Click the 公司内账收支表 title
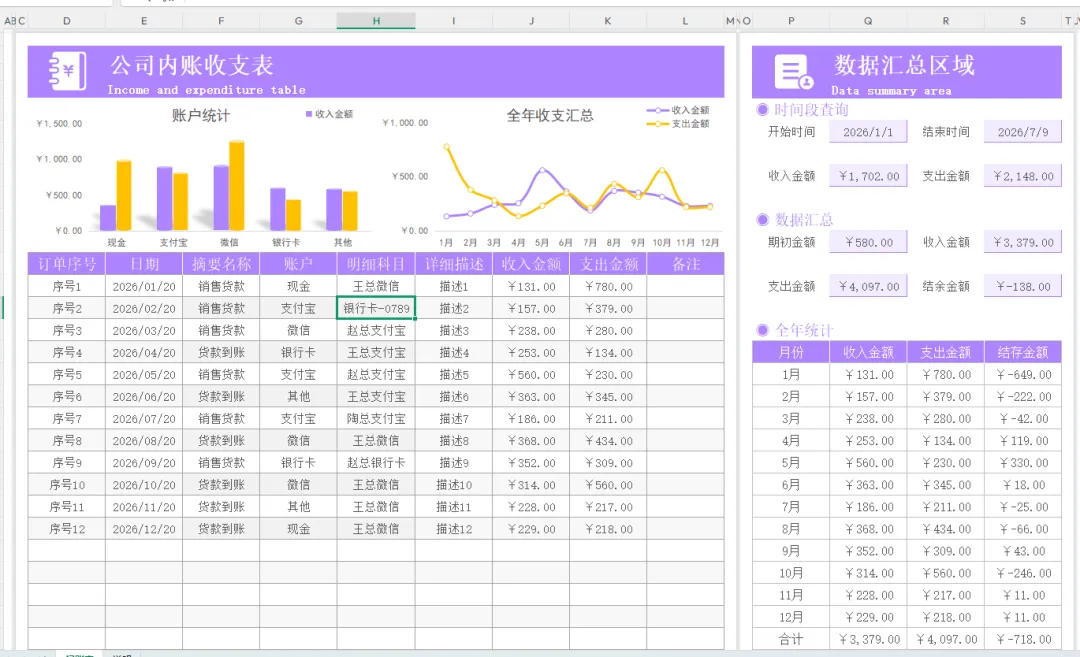Viewport: 1080px width, 657px height. click(192, 65)
